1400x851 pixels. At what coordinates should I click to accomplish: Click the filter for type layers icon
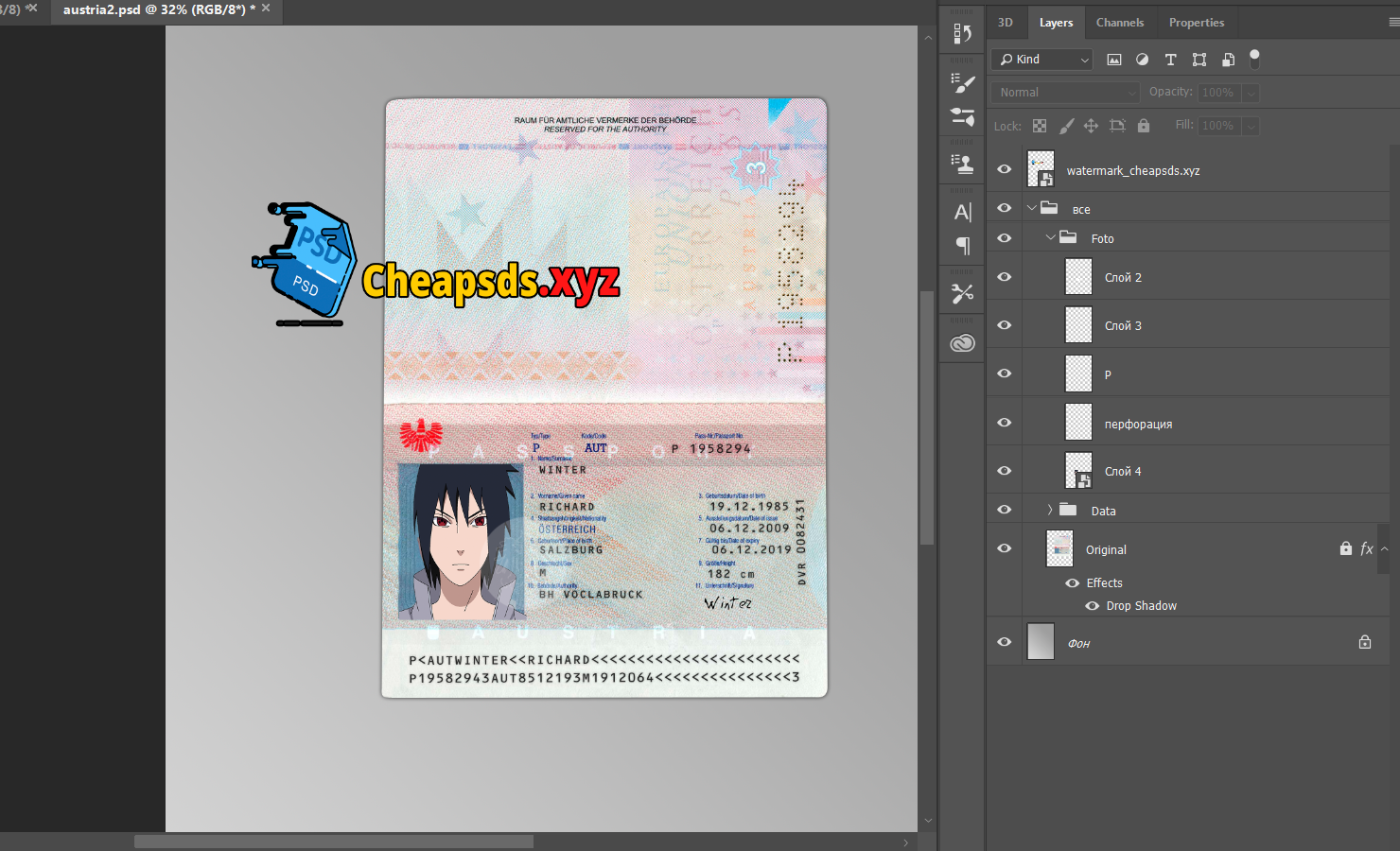click(x=1171, y=60)
